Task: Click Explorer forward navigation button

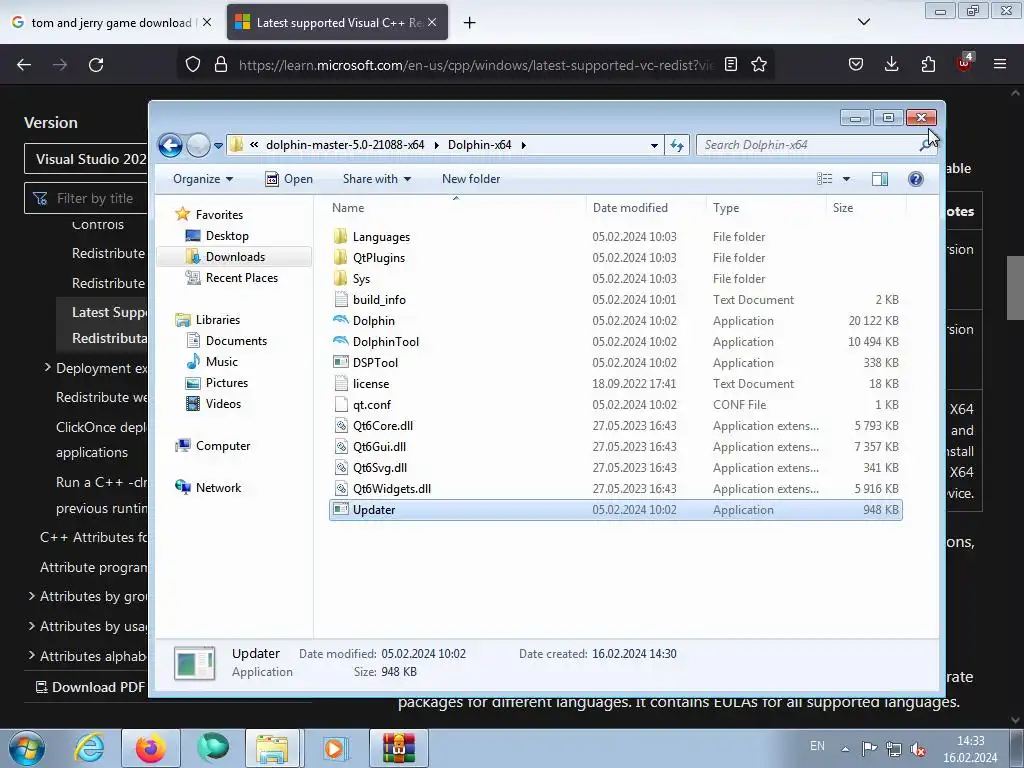Action: (198, 145)
